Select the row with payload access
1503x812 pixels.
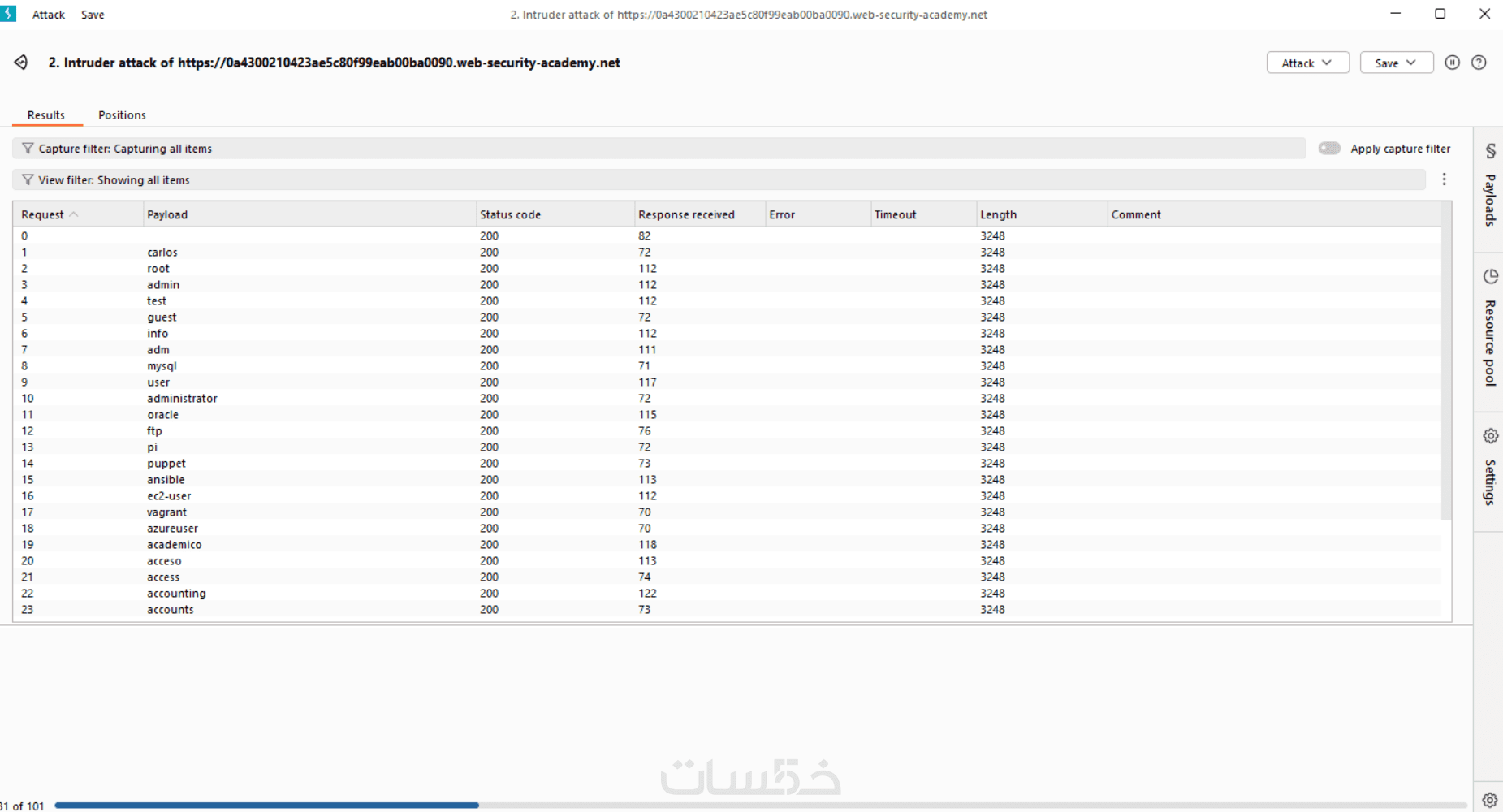[x=727, y=577]
